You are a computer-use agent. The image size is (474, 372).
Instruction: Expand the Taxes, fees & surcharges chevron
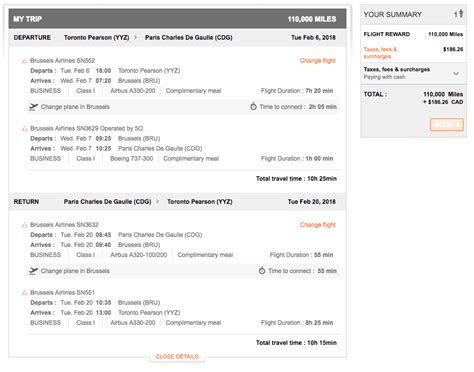click(x=456, y=73)
